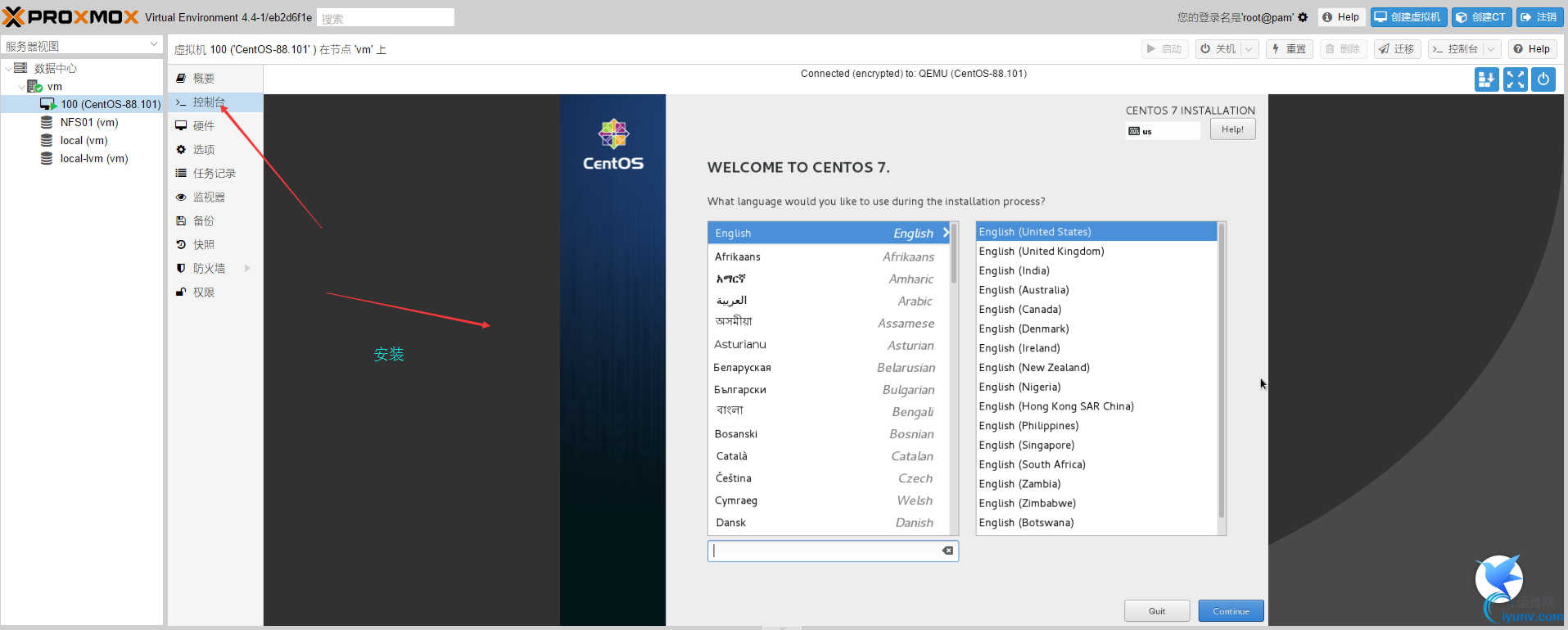Click the console power icon

pos(1543,79)
